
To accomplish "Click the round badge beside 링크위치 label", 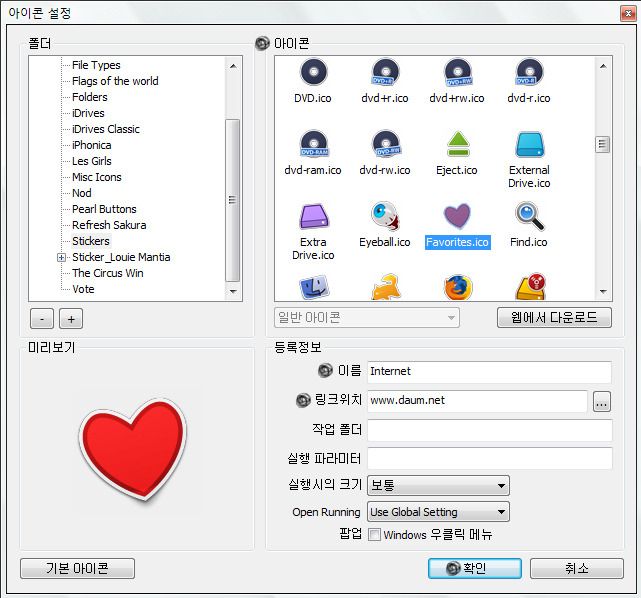I will tap(303, 400).
